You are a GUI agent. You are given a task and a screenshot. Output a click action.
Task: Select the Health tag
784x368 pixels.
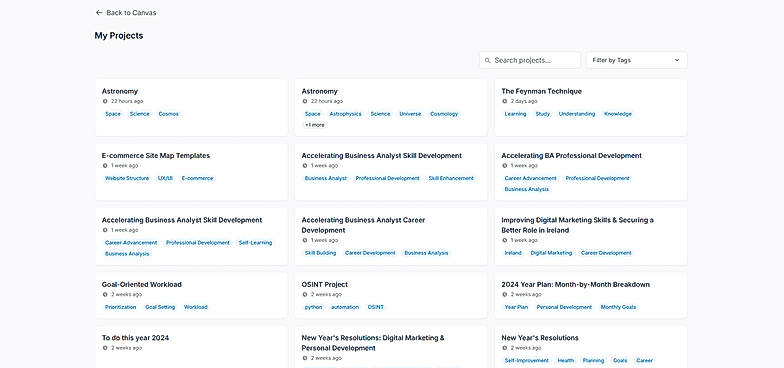[566, 360]
